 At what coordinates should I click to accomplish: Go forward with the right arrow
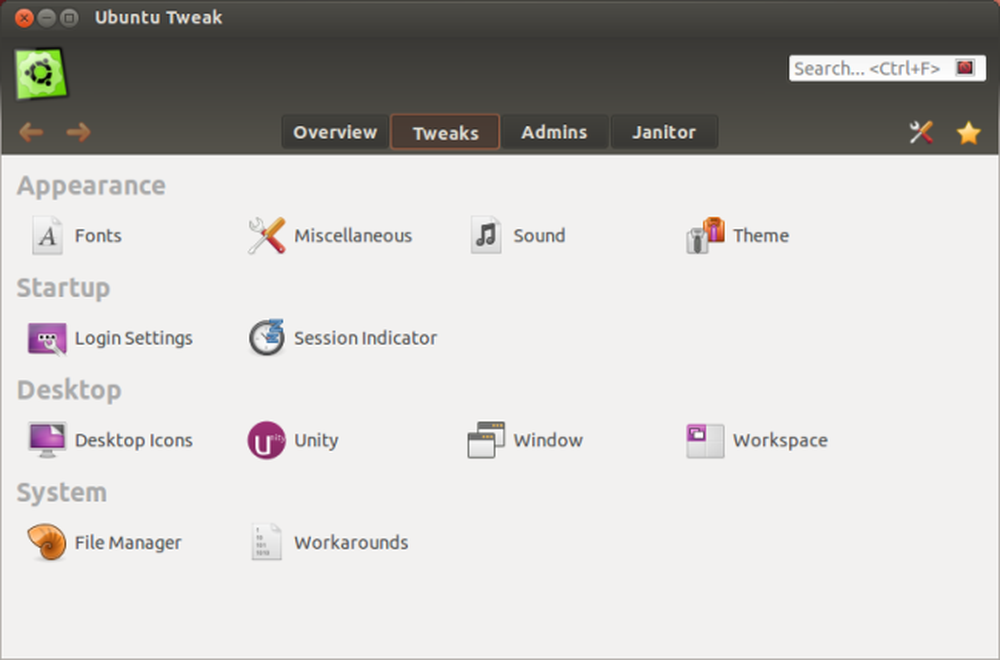tap(78, 132)
